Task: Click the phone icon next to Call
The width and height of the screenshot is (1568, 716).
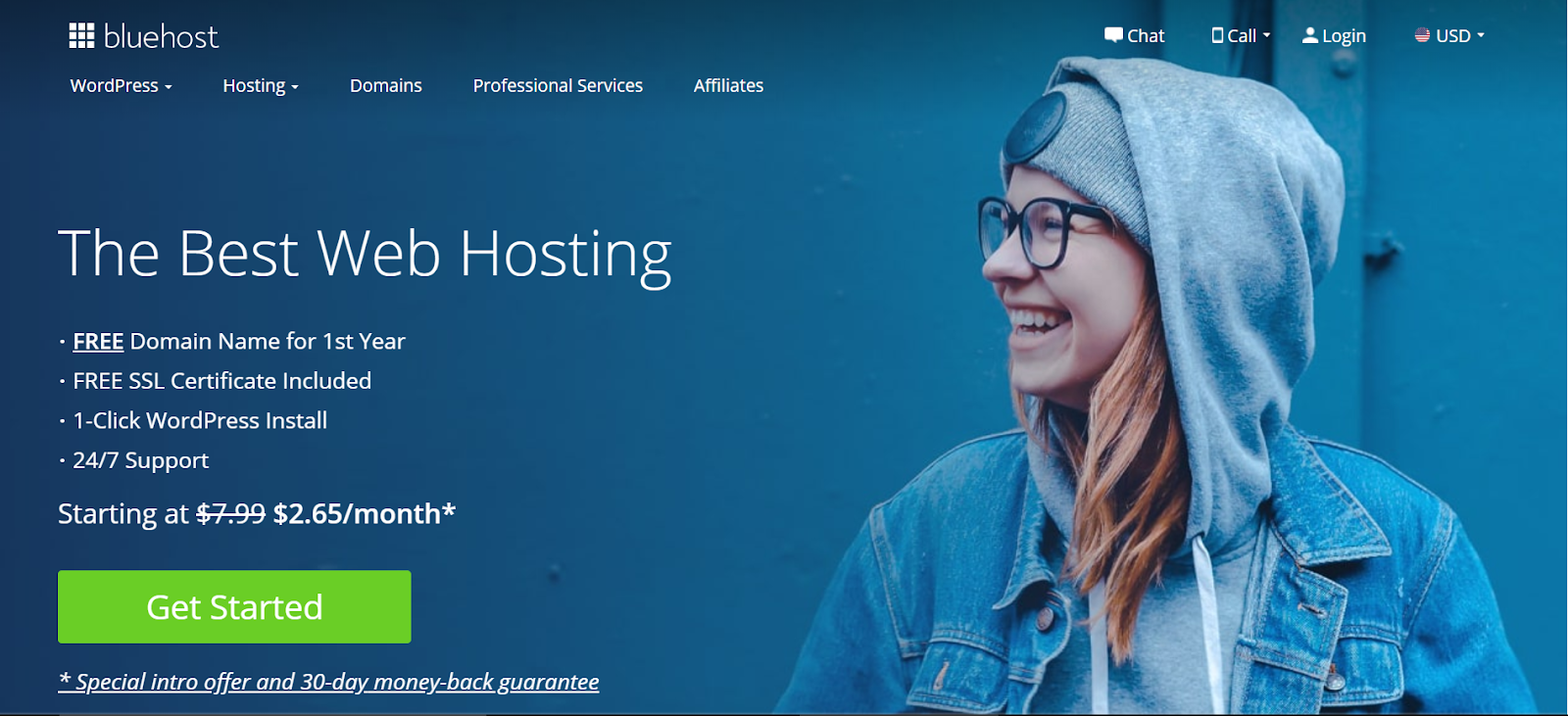Action: tap(1217, 35)
